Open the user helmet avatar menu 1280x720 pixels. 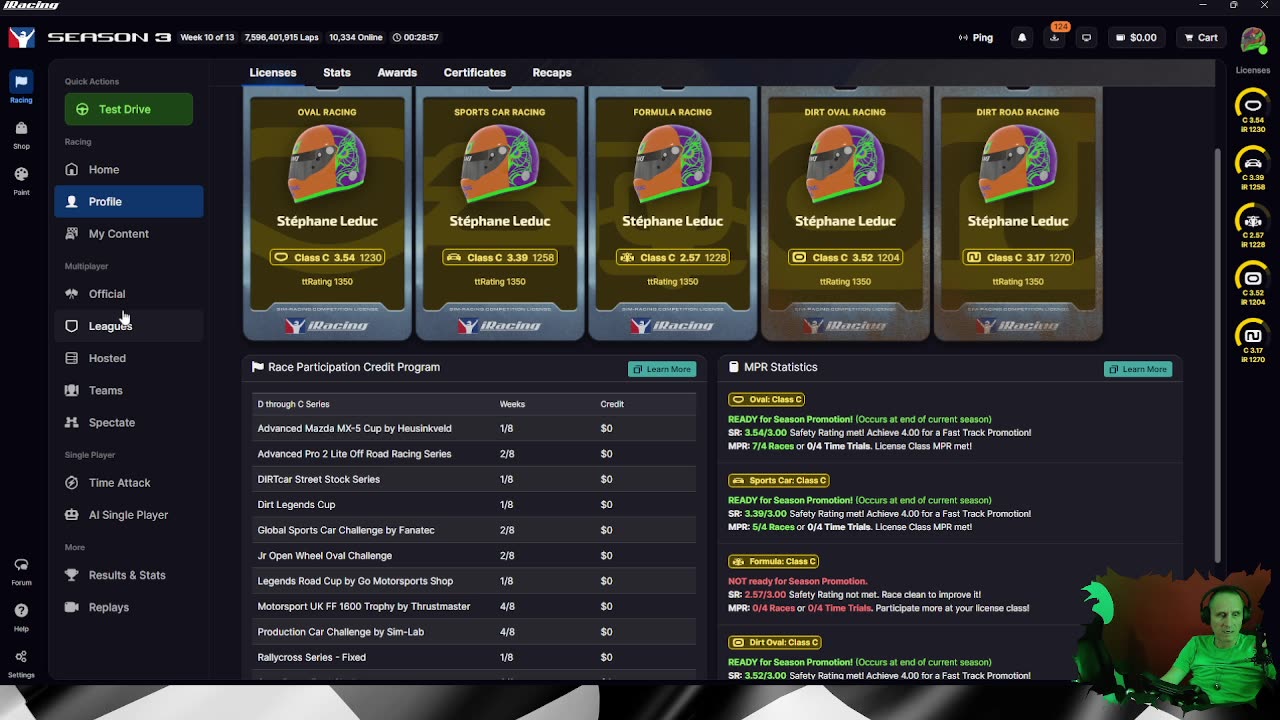[x=1253, y=40]
